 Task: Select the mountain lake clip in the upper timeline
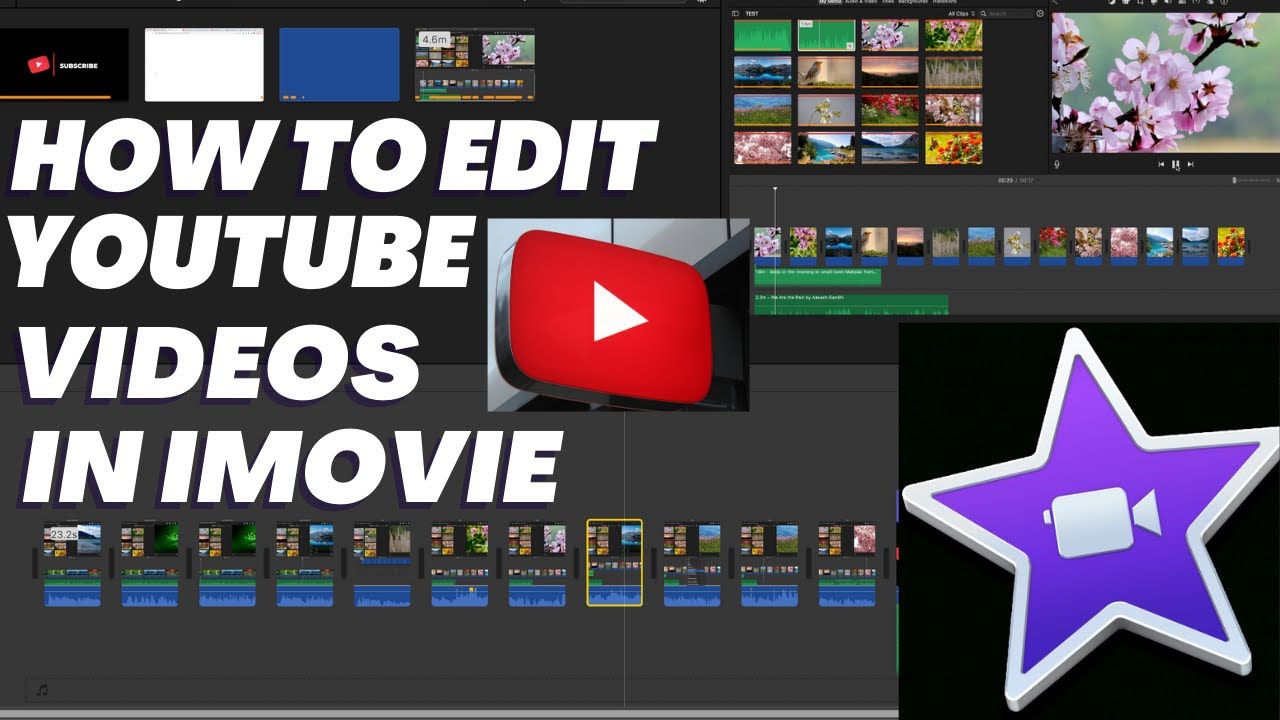point(839,246)
